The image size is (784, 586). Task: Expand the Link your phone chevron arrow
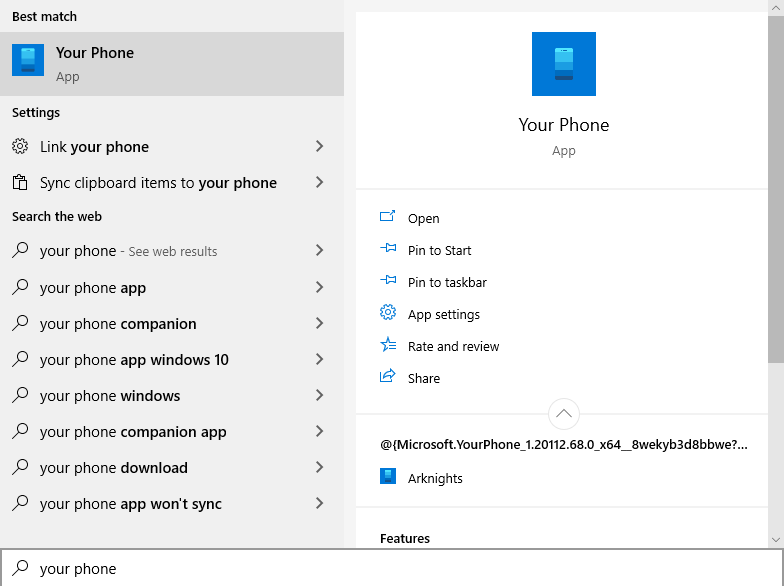coord(320,146)
